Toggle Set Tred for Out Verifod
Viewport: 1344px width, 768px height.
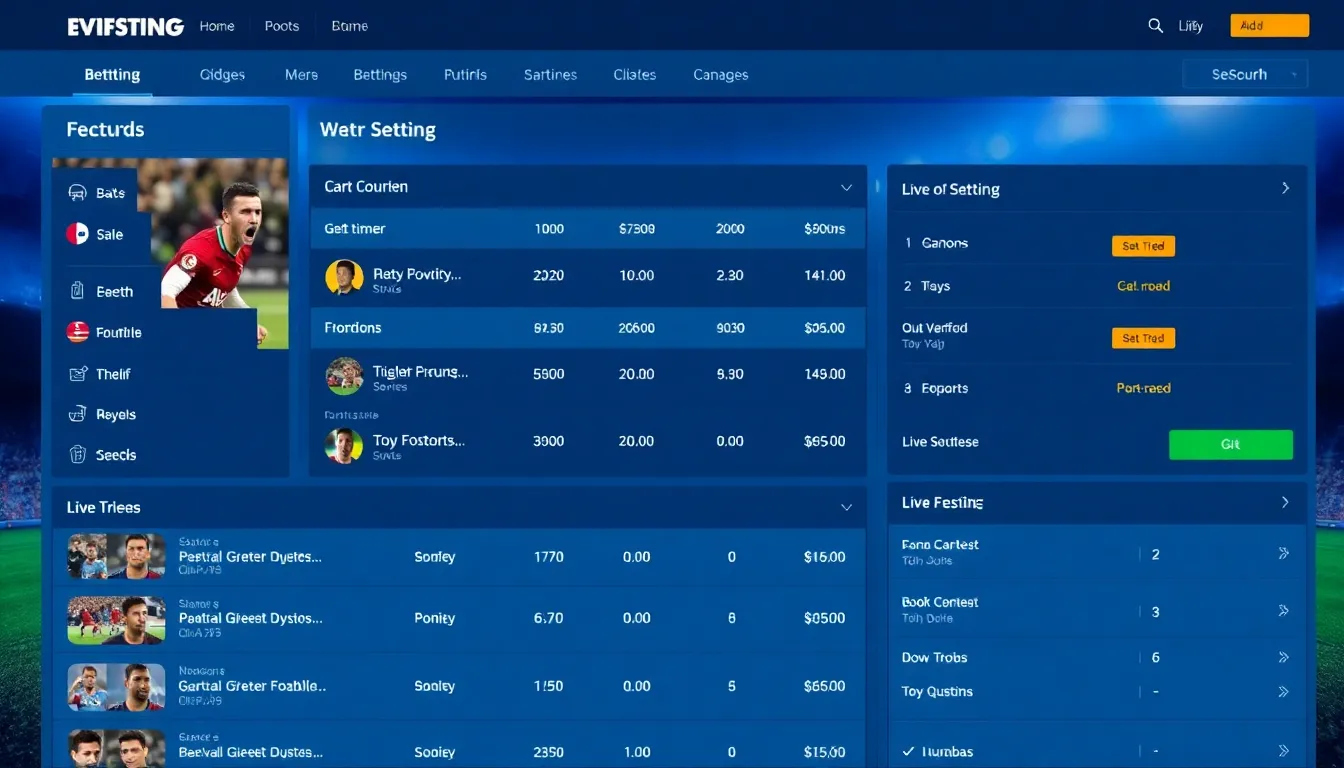[1143, 337]
